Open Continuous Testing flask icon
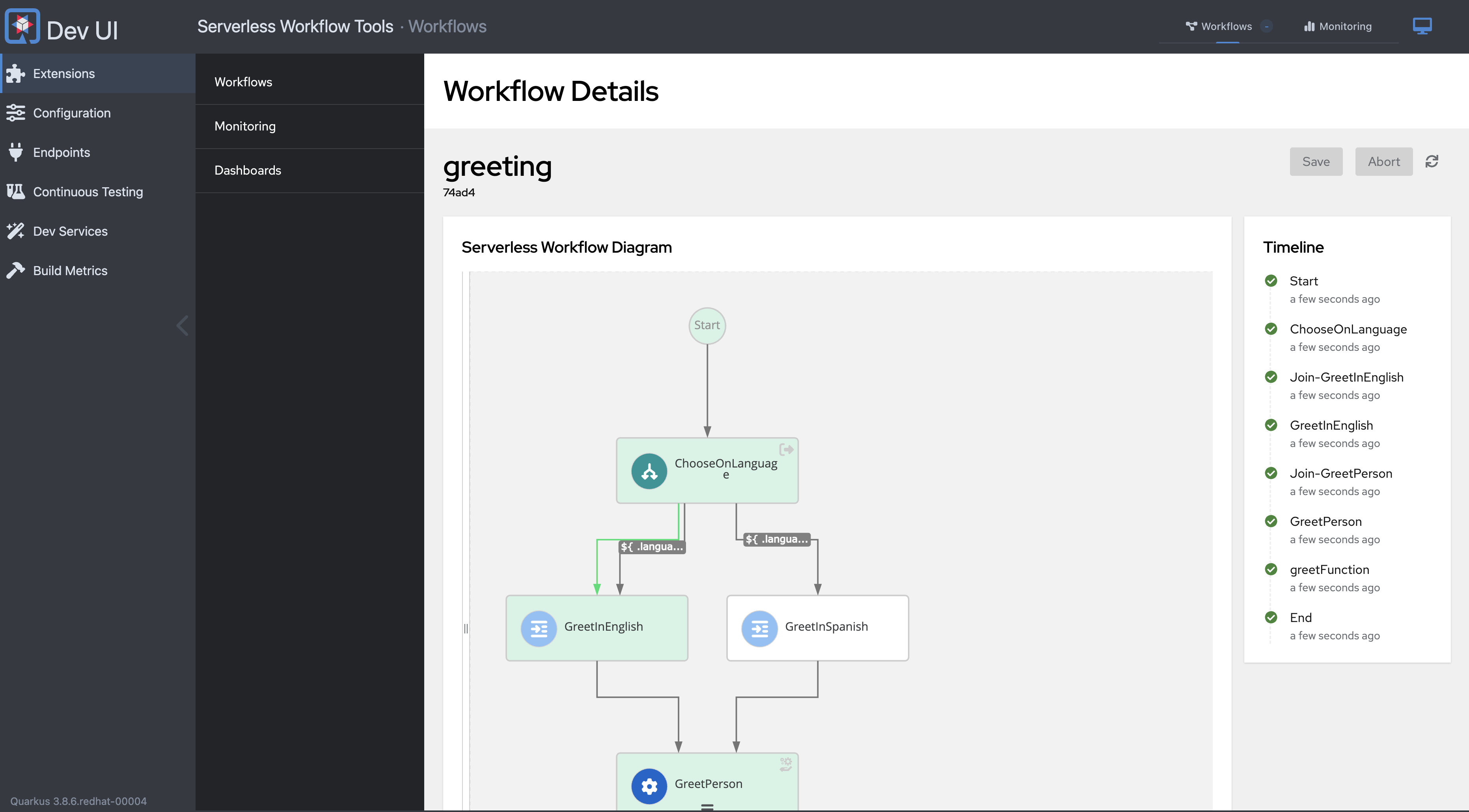1469x812 pixels. tap(16, 192)
